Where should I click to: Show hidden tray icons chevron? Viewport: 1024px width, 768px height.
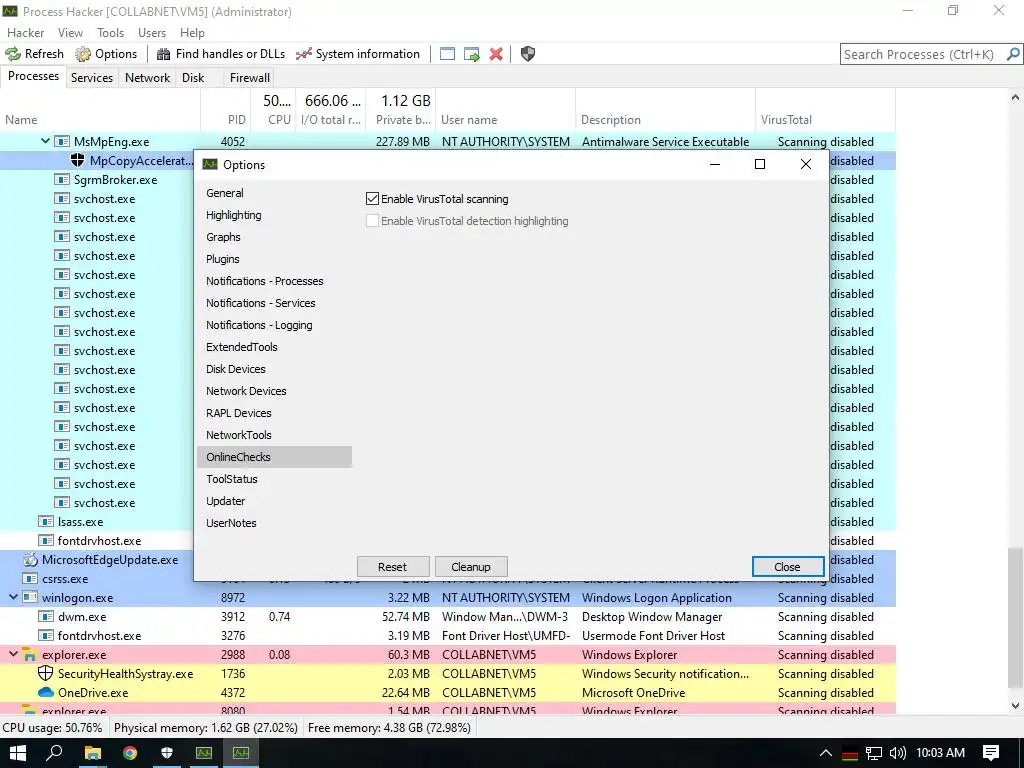point(826,753)
